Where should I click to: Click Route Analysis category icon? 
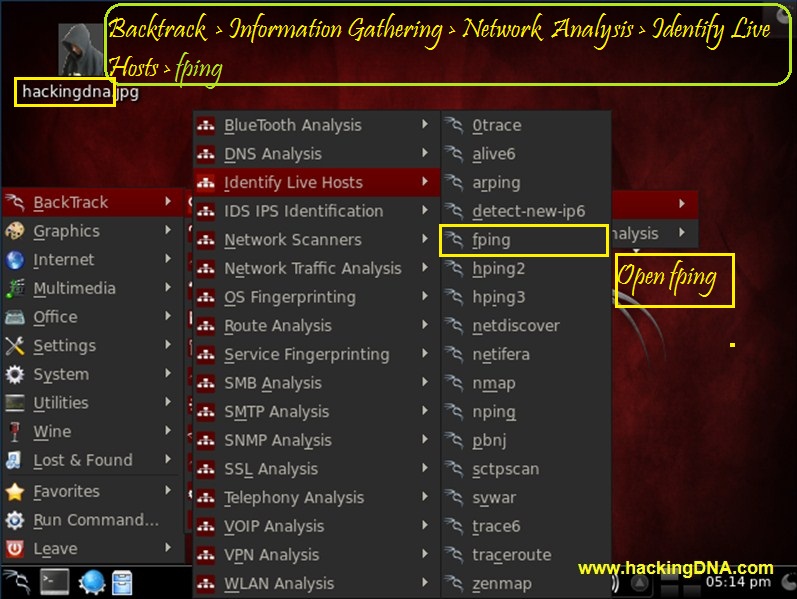click(x=206, y=325)
